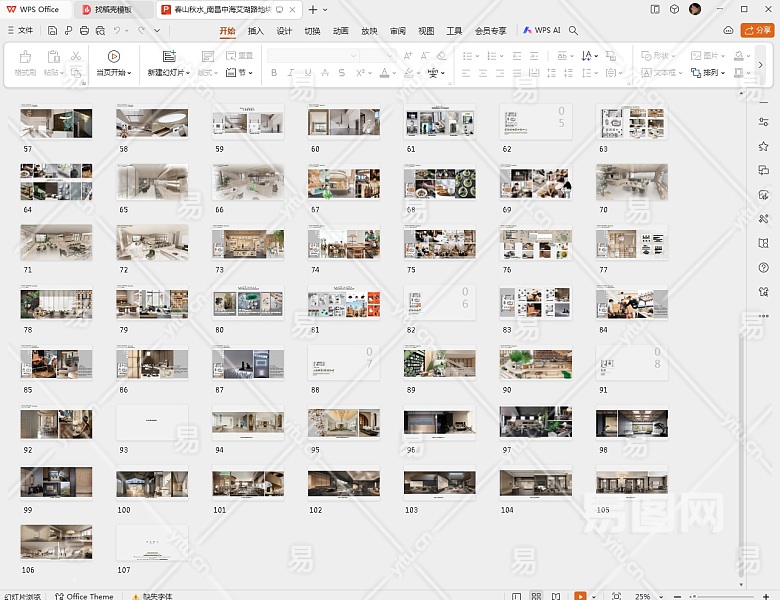This screenshot has width=780, height=600.
Task: Click the search magnifier icon in ribbon tabs
Action: [574, 31]
